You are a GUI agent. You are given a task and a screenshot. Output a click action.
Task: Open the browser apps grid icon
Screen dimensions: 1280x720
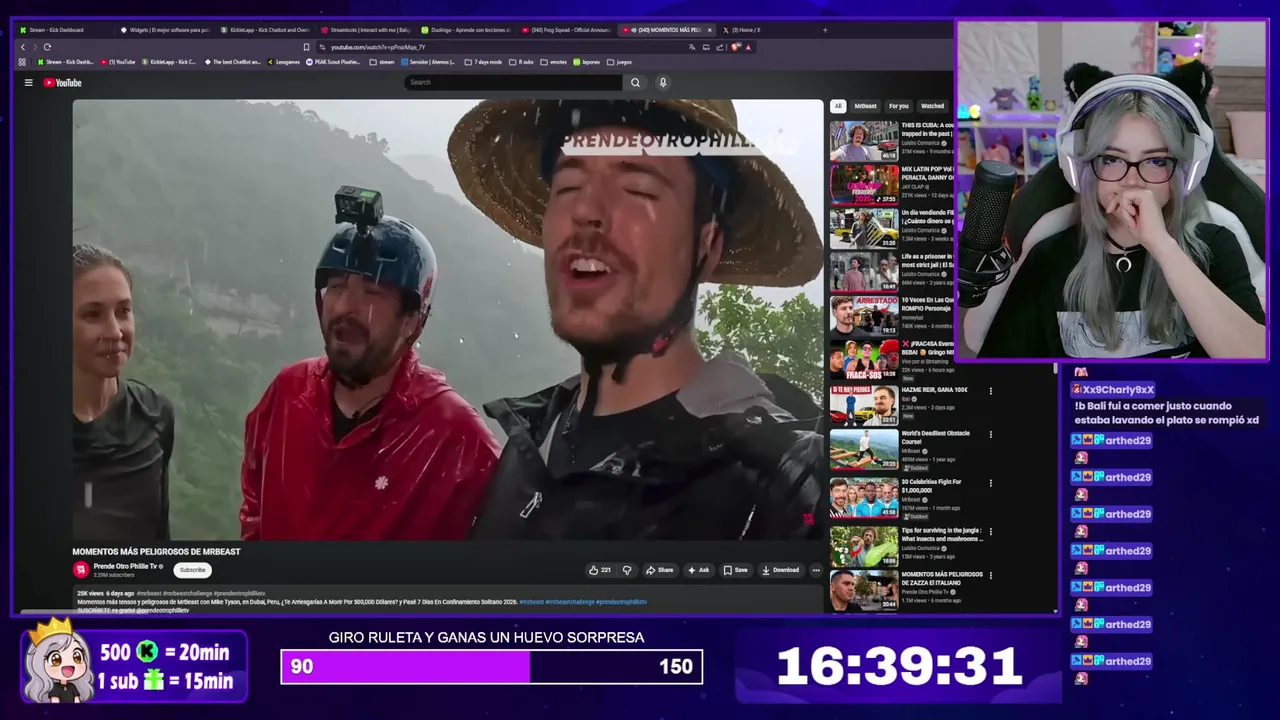pos(22,62)
